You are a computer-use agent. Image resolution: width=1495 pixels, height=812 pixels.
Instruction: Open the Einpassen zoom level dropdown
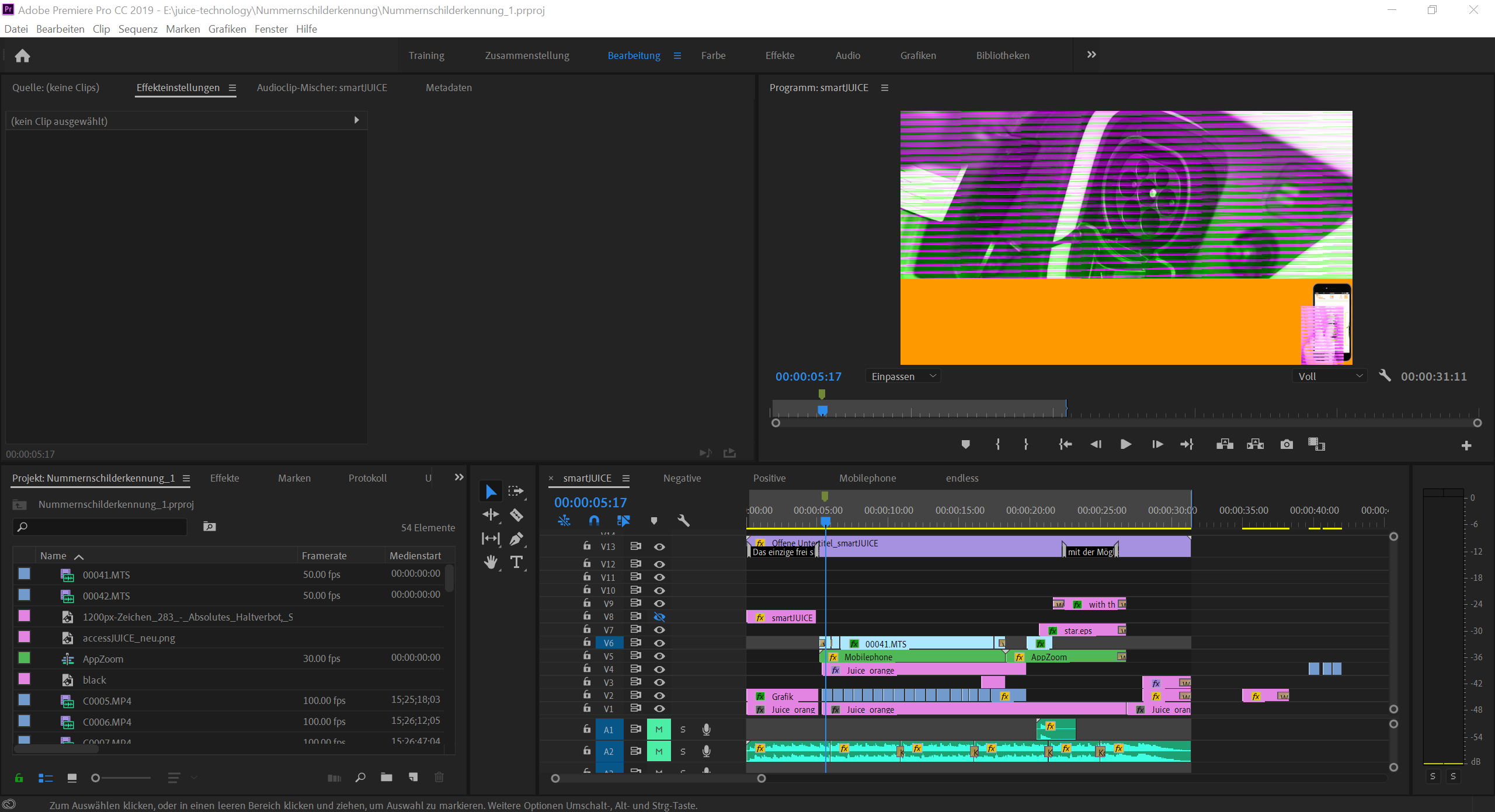coord(902,375)
